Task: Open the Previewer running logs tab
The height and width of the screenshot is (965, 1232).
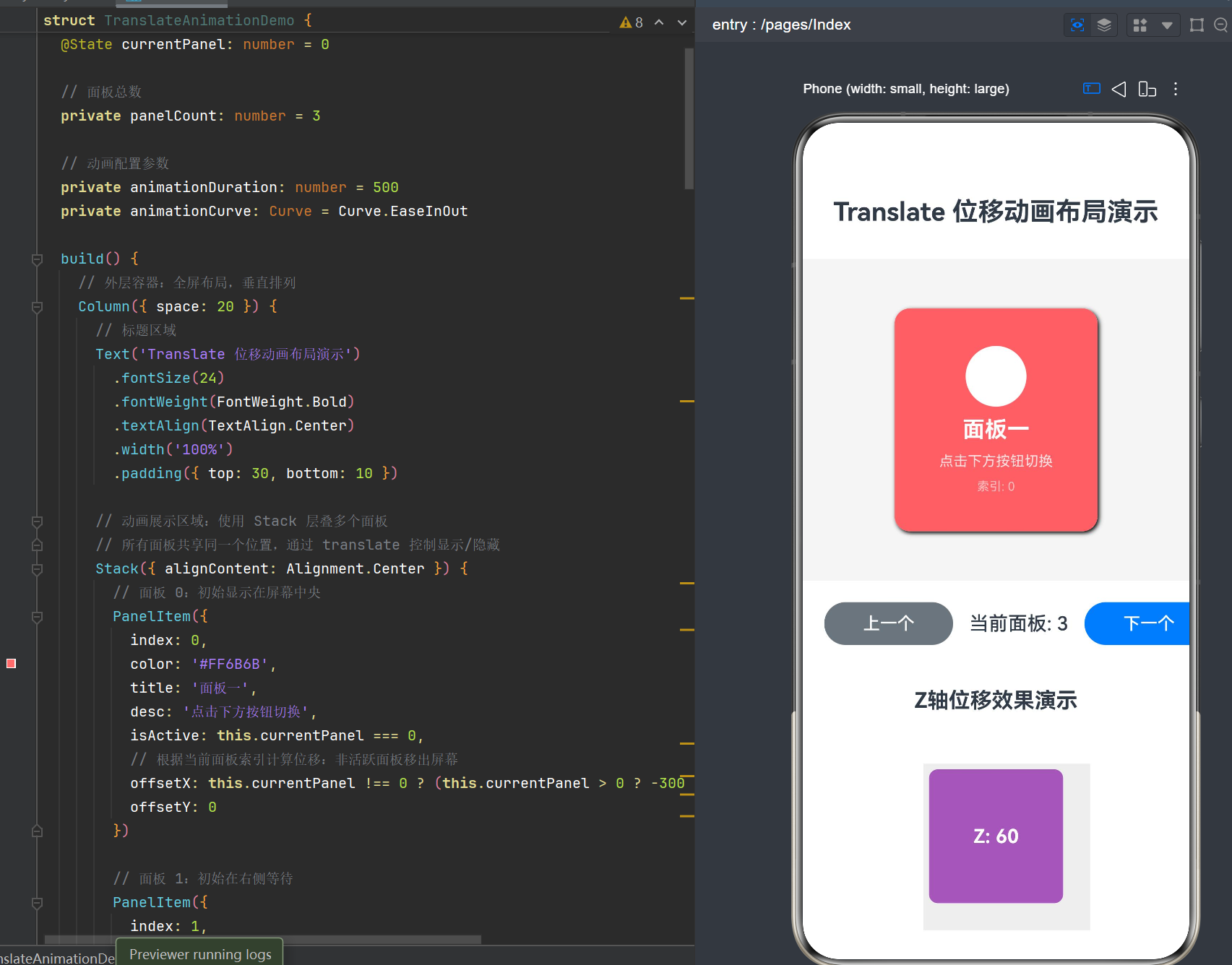Action: click(x=200, y=954)
